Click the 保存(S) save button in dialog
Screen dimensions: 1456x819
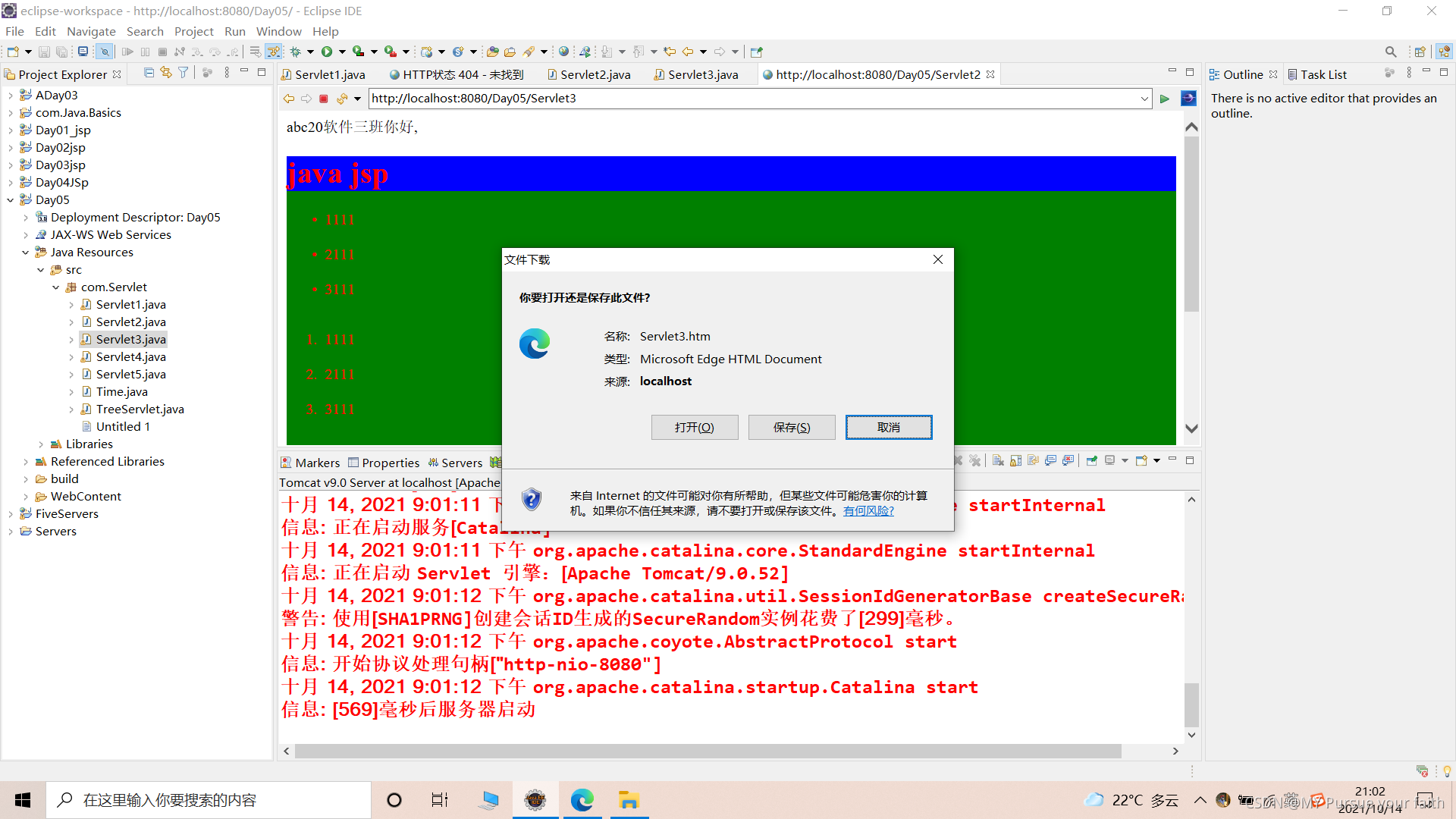[x=792, y=427]
